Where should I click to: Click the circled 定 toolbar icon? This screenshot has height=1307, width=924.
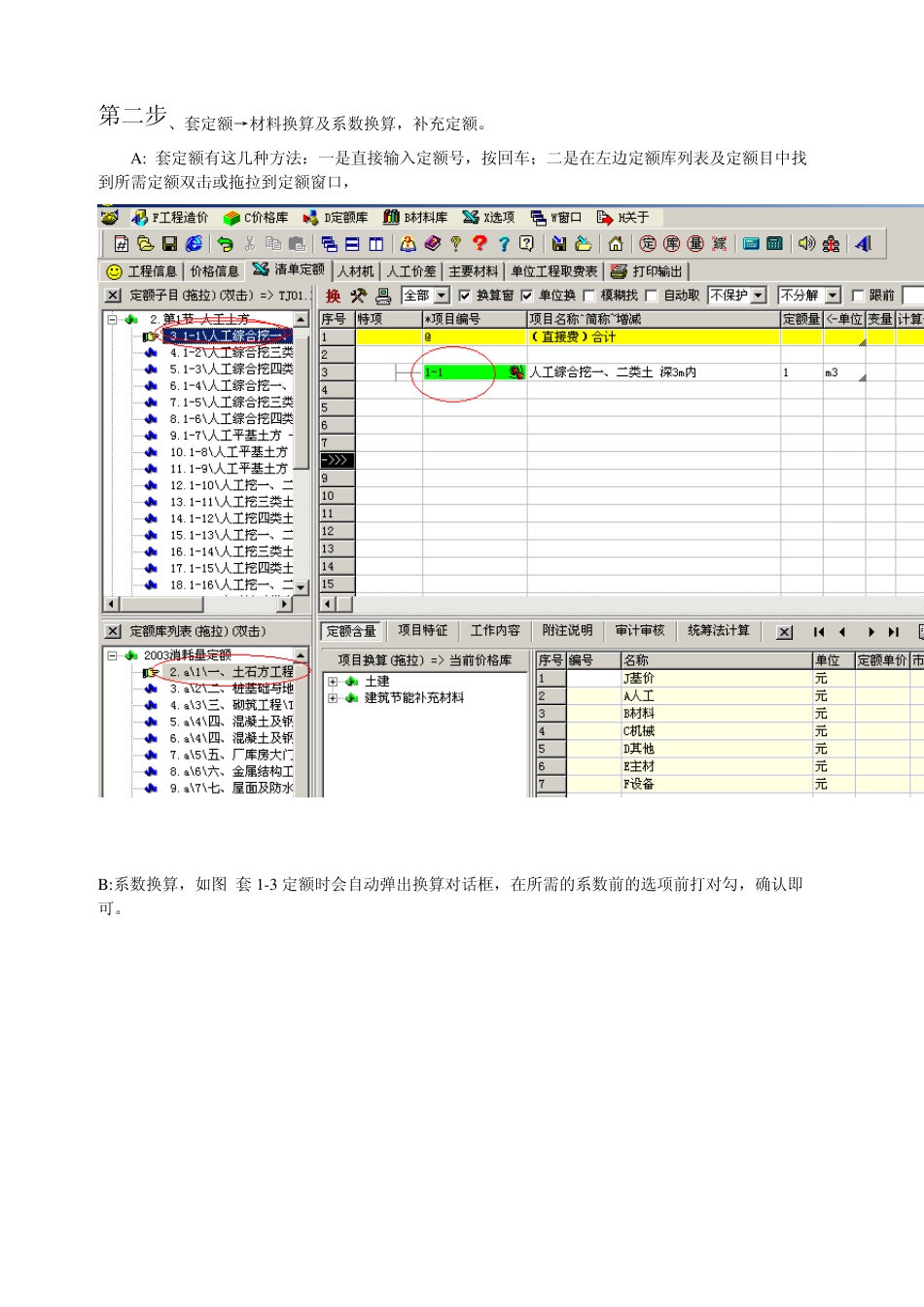[648, 244]
